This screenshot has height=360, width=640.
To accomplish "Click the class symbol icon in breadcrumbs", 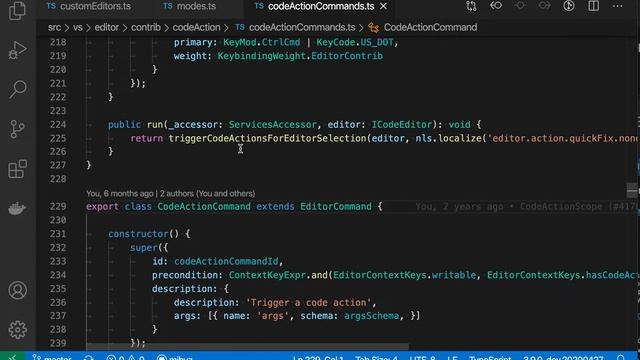I will pyautogui.click(x=373, y=27).
